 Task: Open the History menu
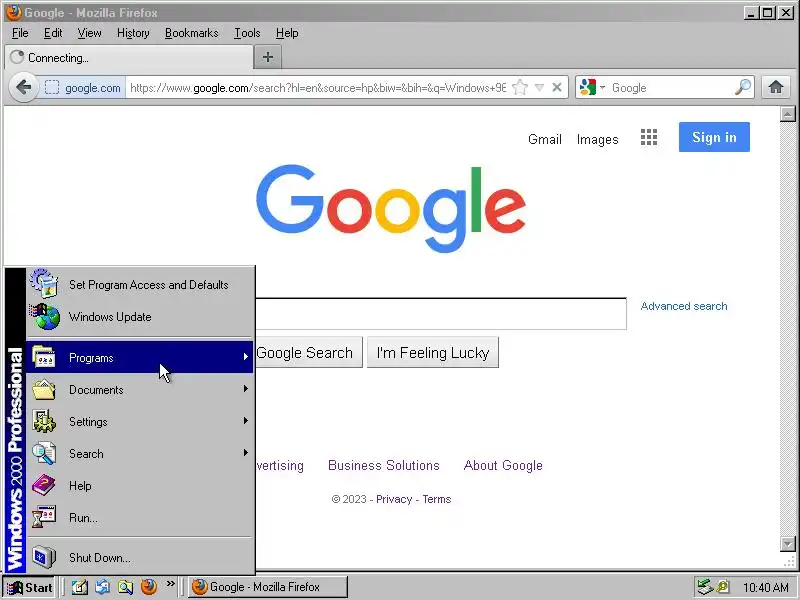click(x=133, y=33)
